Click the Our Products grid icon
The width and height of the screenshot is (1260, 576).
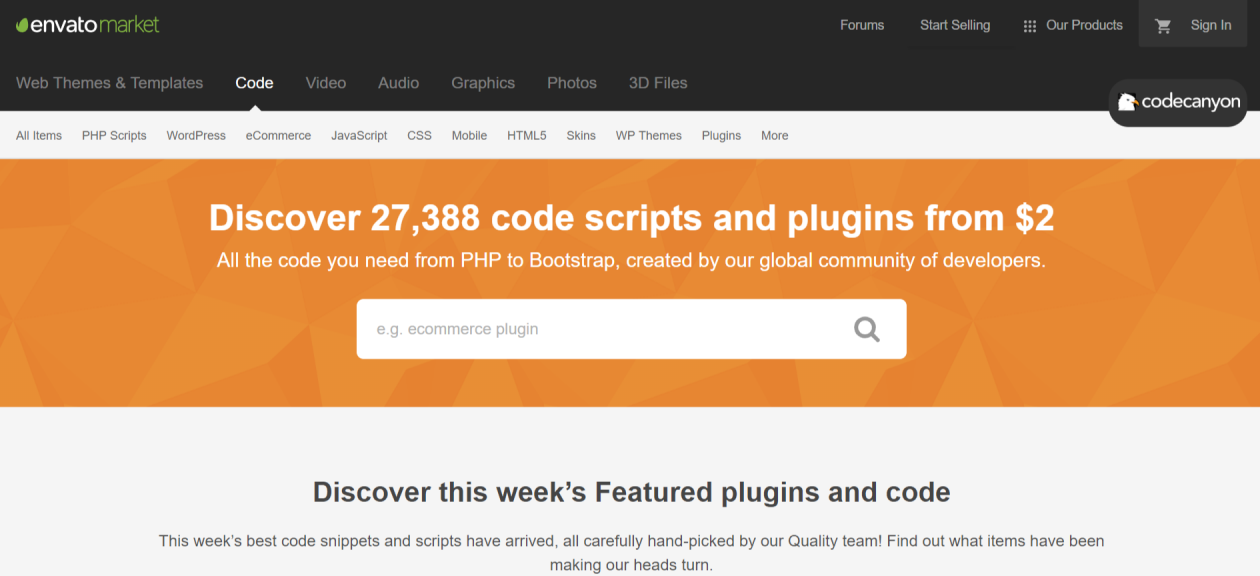(x=1030, y=26)
